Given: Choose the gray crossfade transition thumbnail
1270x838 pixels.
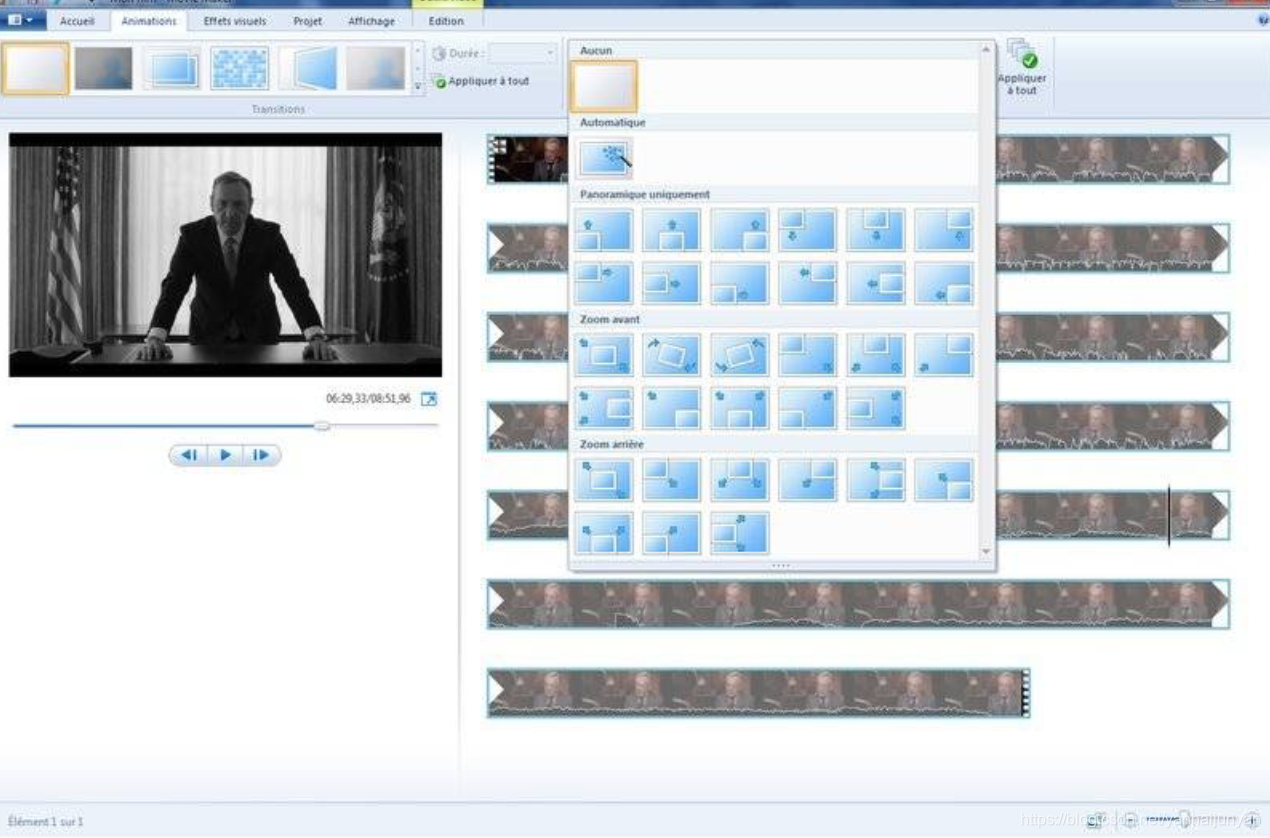Looking at the screenshot, I should [103, 68].
